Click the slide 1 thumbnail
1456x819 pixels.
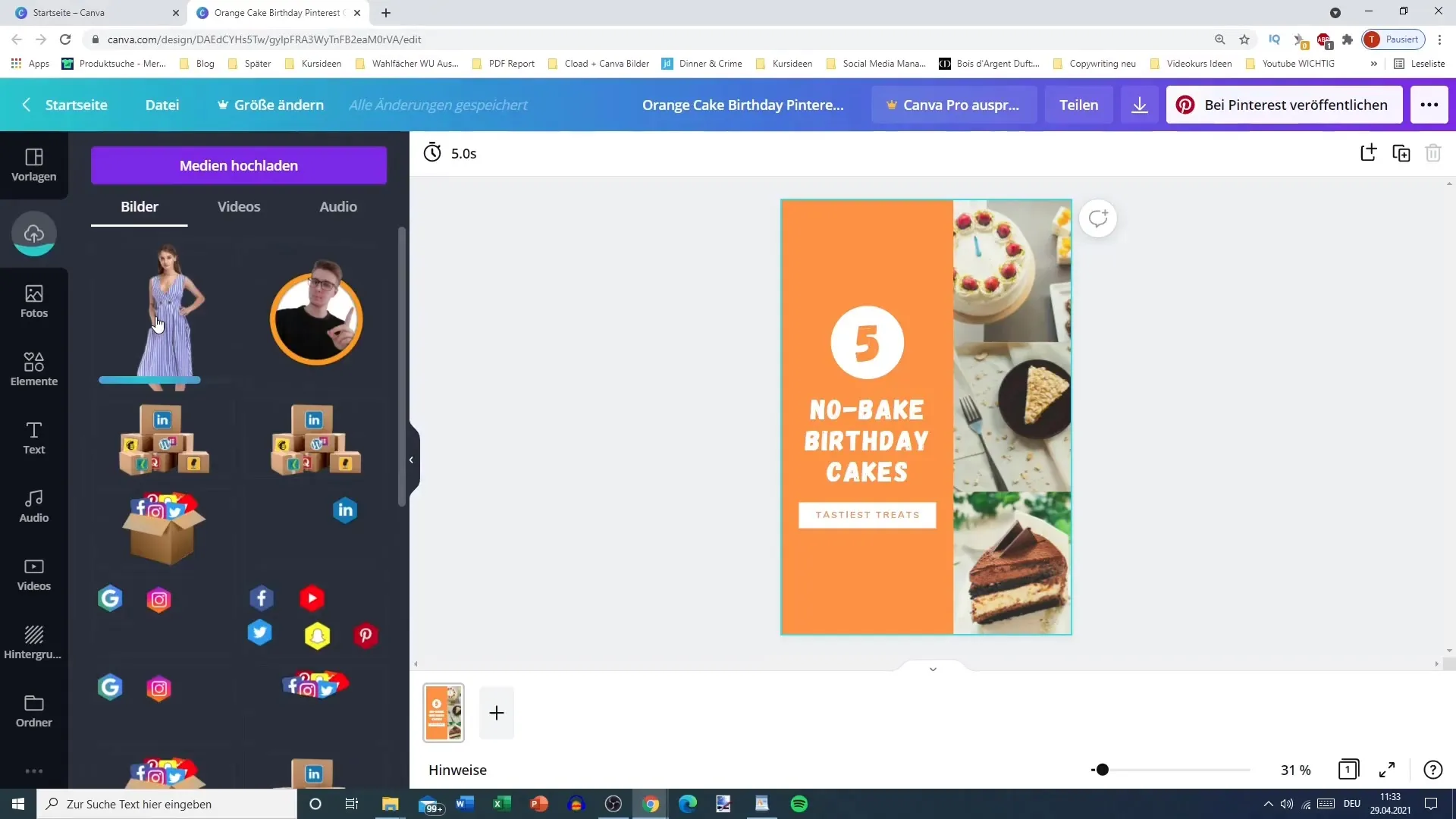click(x=444, y=713)
